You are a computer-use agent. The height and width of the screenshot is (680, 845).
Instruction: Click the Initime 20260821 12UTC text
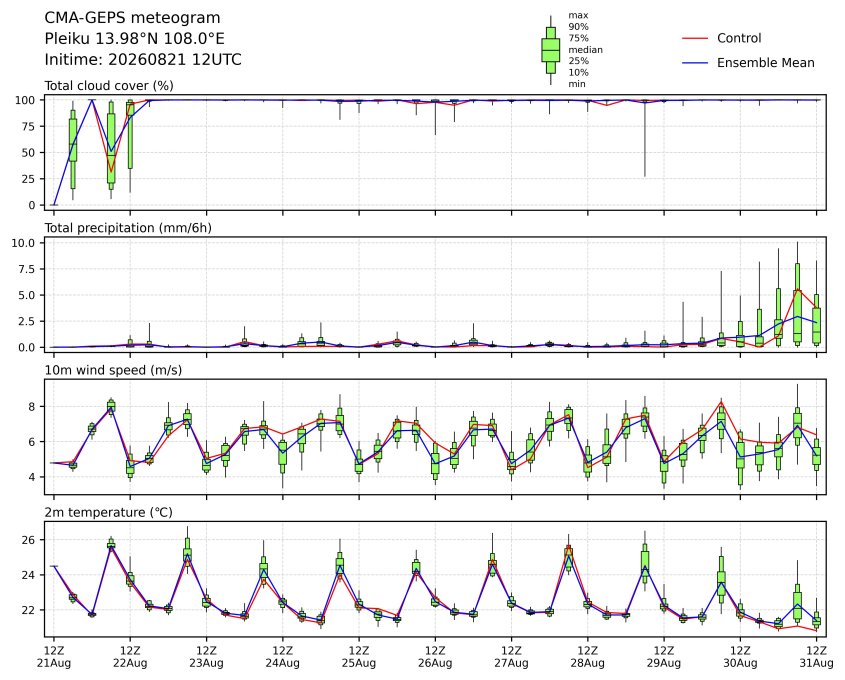coord(143,59)
